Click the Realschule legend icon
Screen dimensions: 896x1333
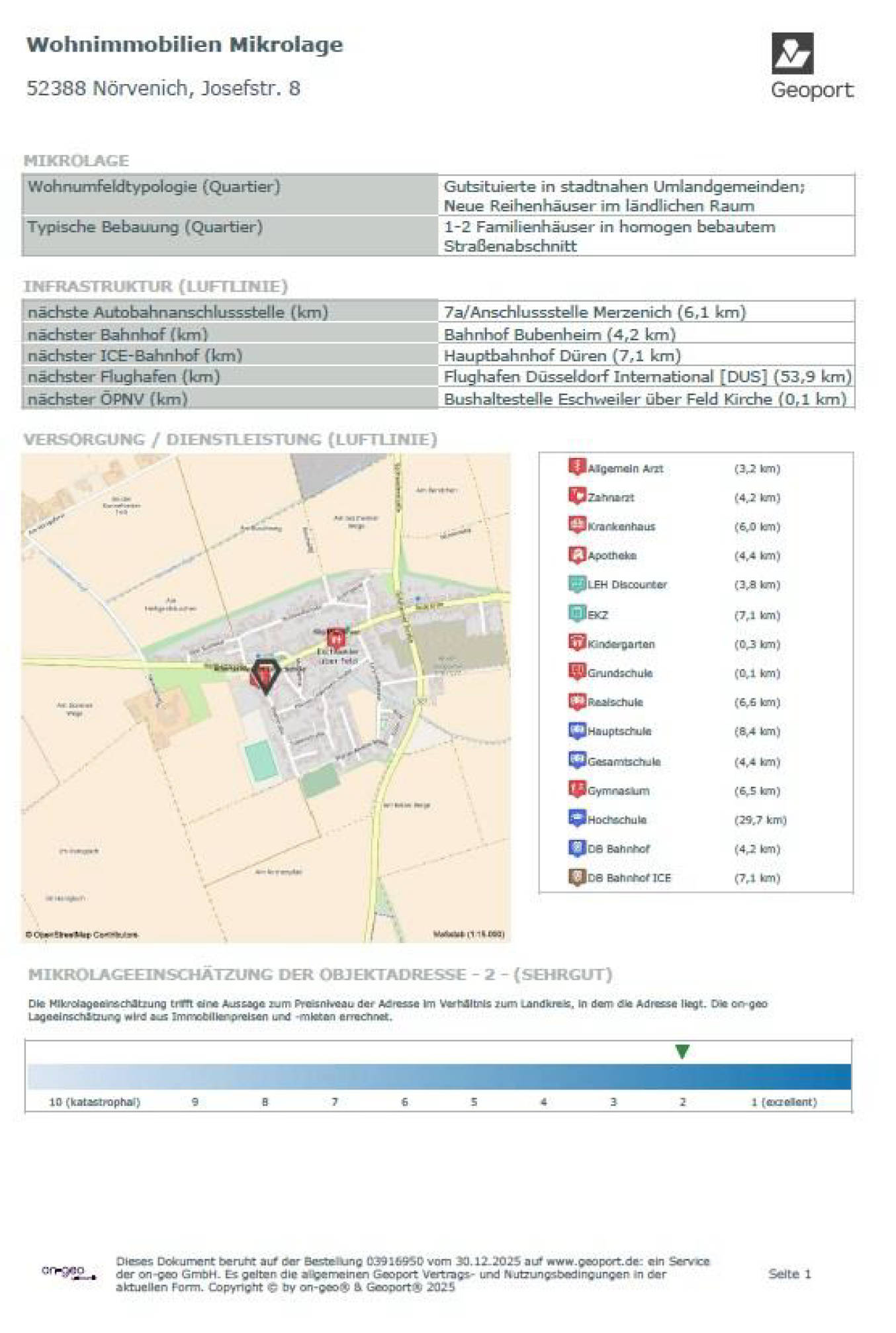(x=577, y=700)
